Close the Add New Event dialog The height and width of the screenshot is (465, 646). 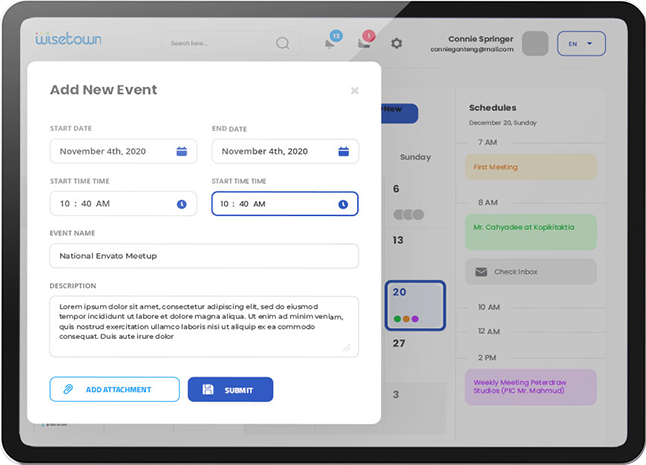coord(354,90)
